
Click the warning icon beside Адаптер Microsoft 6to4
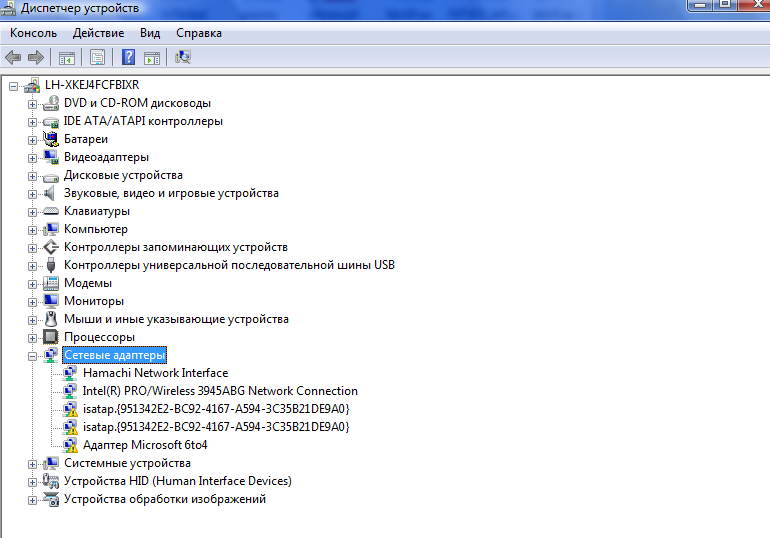point(70,445)
